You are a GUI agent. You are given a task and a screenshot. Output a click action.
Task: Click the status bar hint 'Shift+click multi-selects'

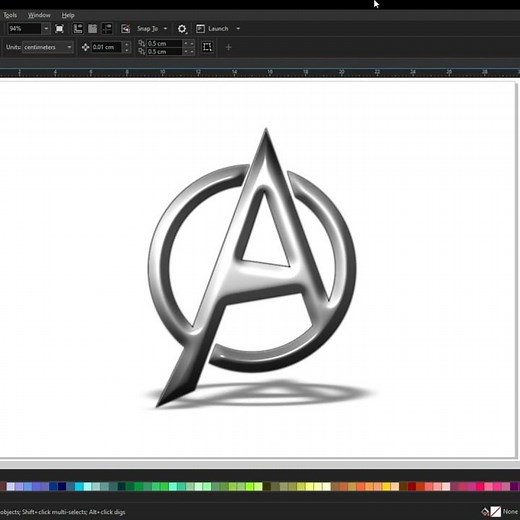[54, 512]
